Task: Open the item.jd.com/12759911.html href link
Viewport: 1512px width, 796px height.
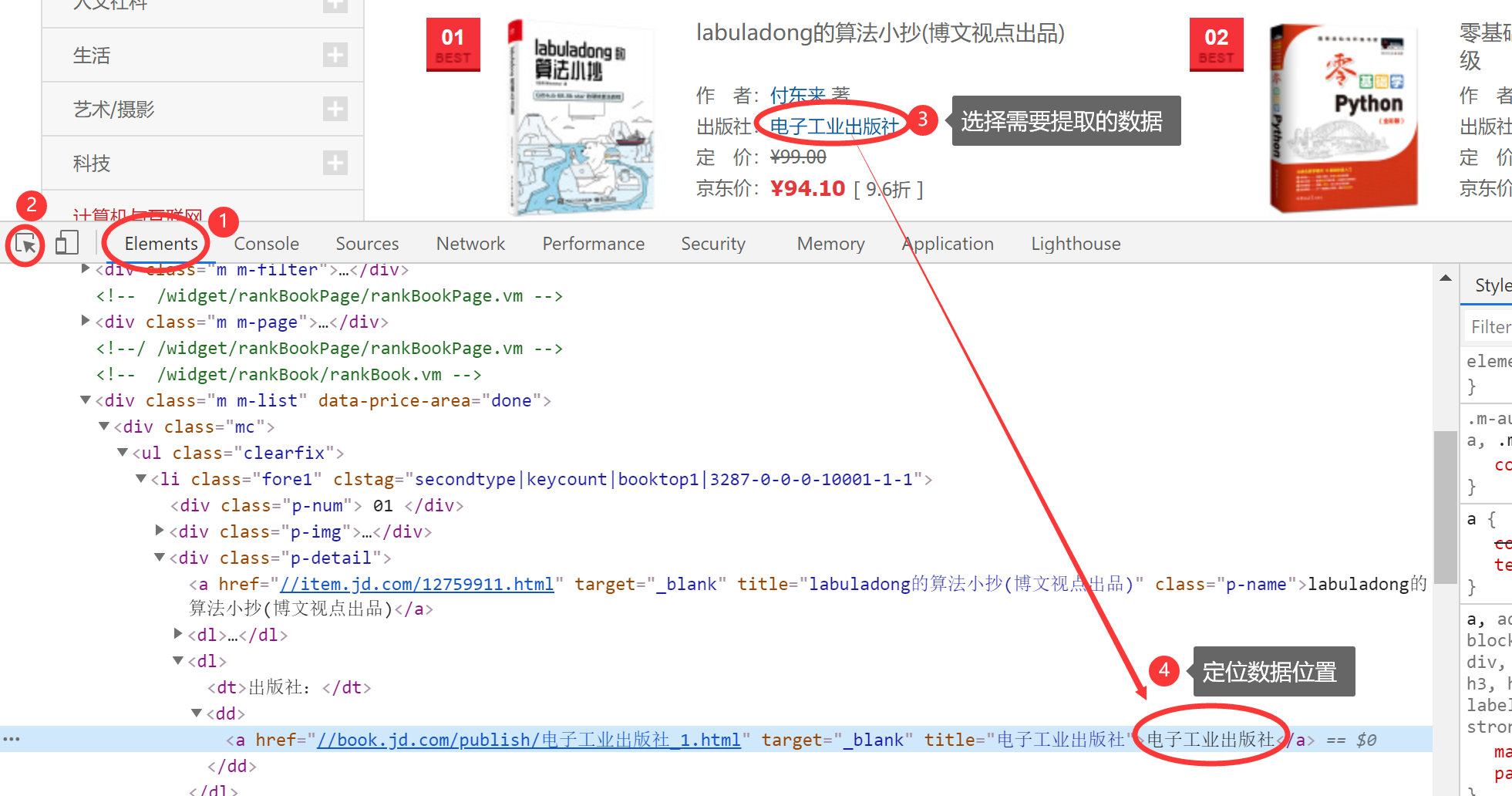Action: pyautogui.click(x=417, y=584)
